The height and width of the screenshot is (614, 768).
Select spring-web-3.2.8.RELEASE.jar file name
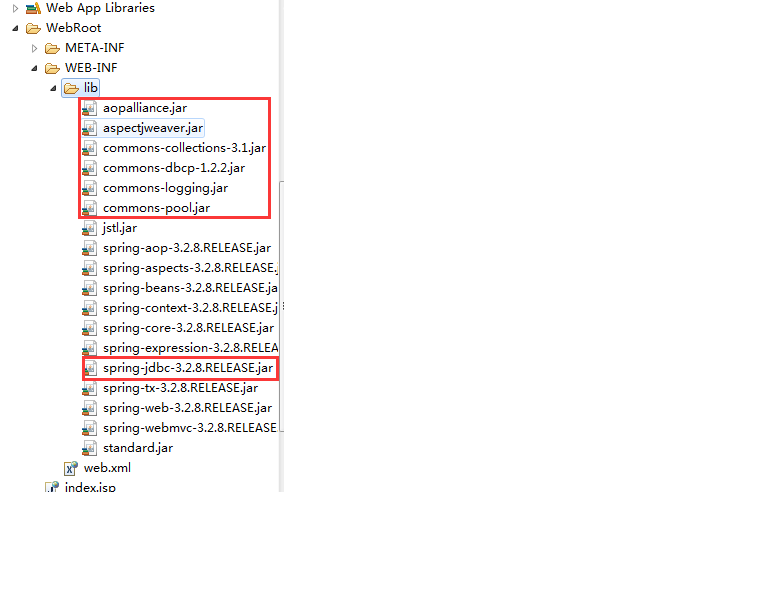[188, 408]
